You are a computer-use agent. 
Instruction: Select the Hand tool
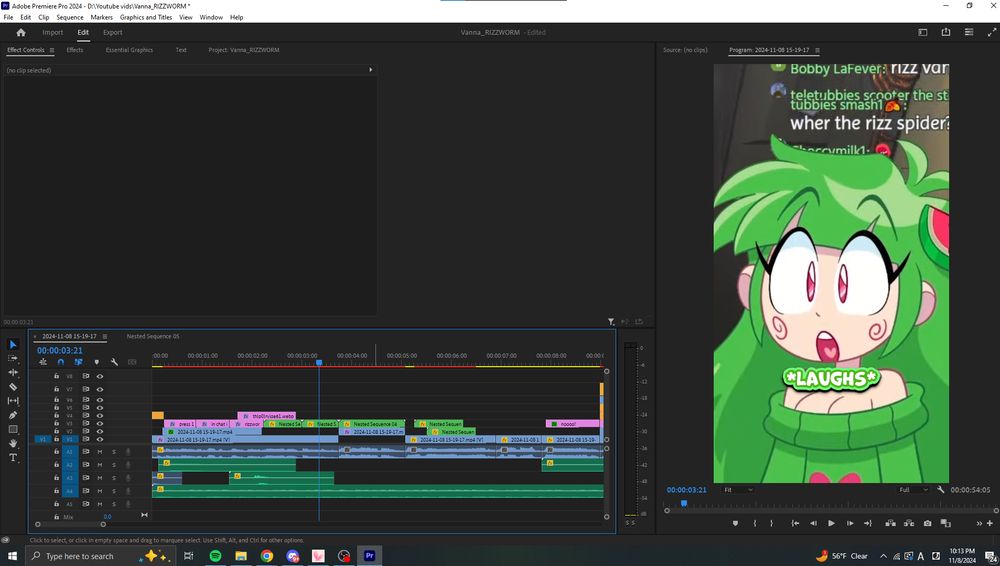(x=13, y=443)
